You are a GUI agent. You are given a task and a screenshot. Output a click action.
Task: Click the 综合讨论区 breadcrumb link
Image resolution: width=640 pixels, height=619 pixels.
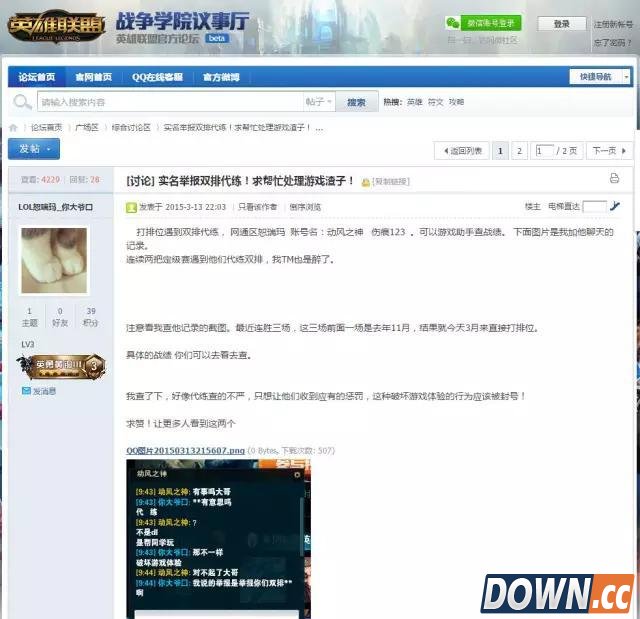131,128
